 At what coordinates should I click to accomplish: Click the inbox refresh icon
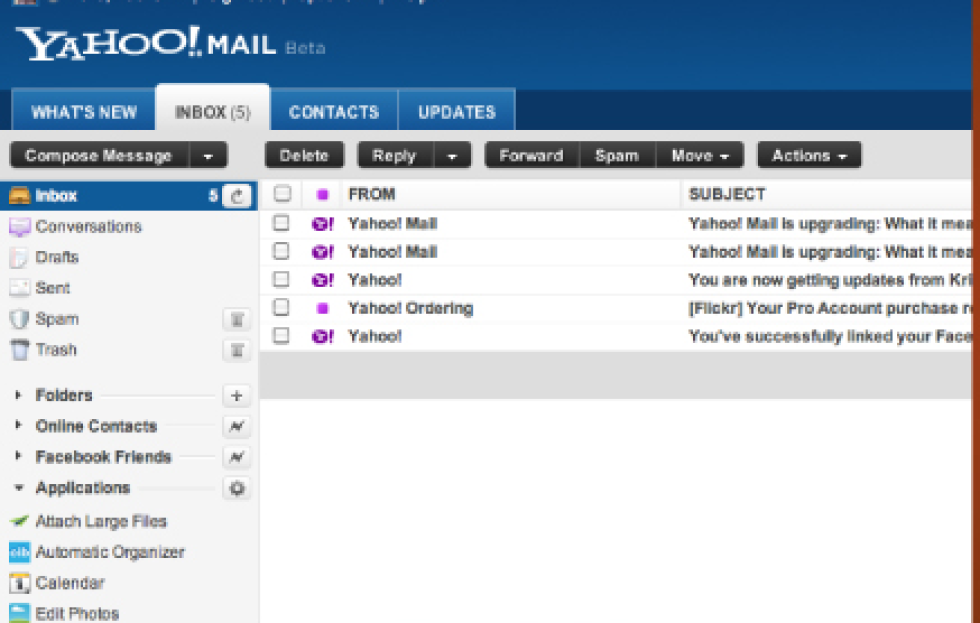pyautogui.click(x=236, y=196)
